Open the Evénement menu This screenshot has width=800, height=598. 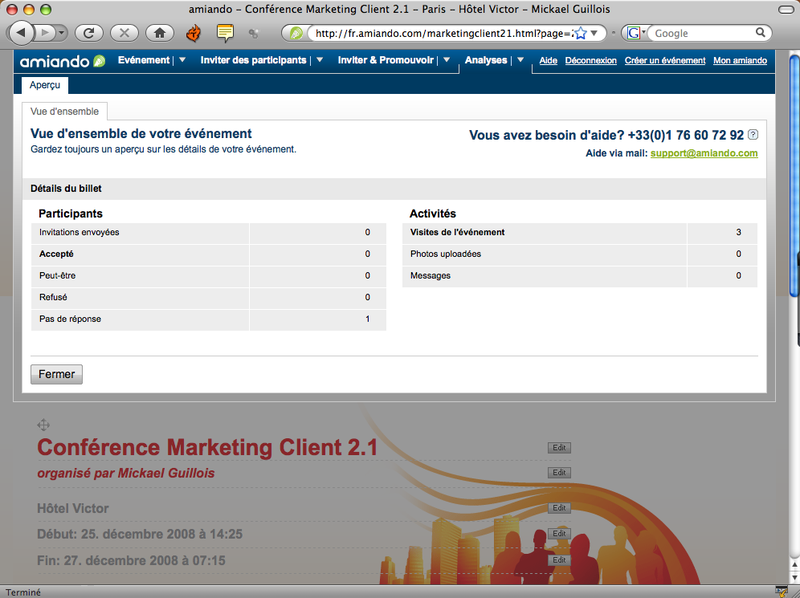[143, 60]
